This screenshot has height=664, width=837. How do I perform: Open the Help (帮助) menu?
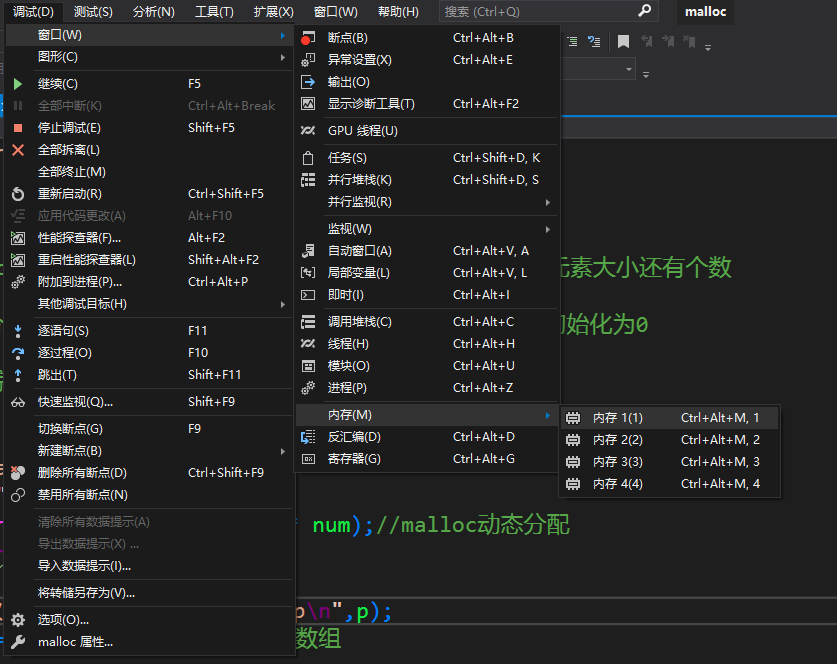coord(398,12)
